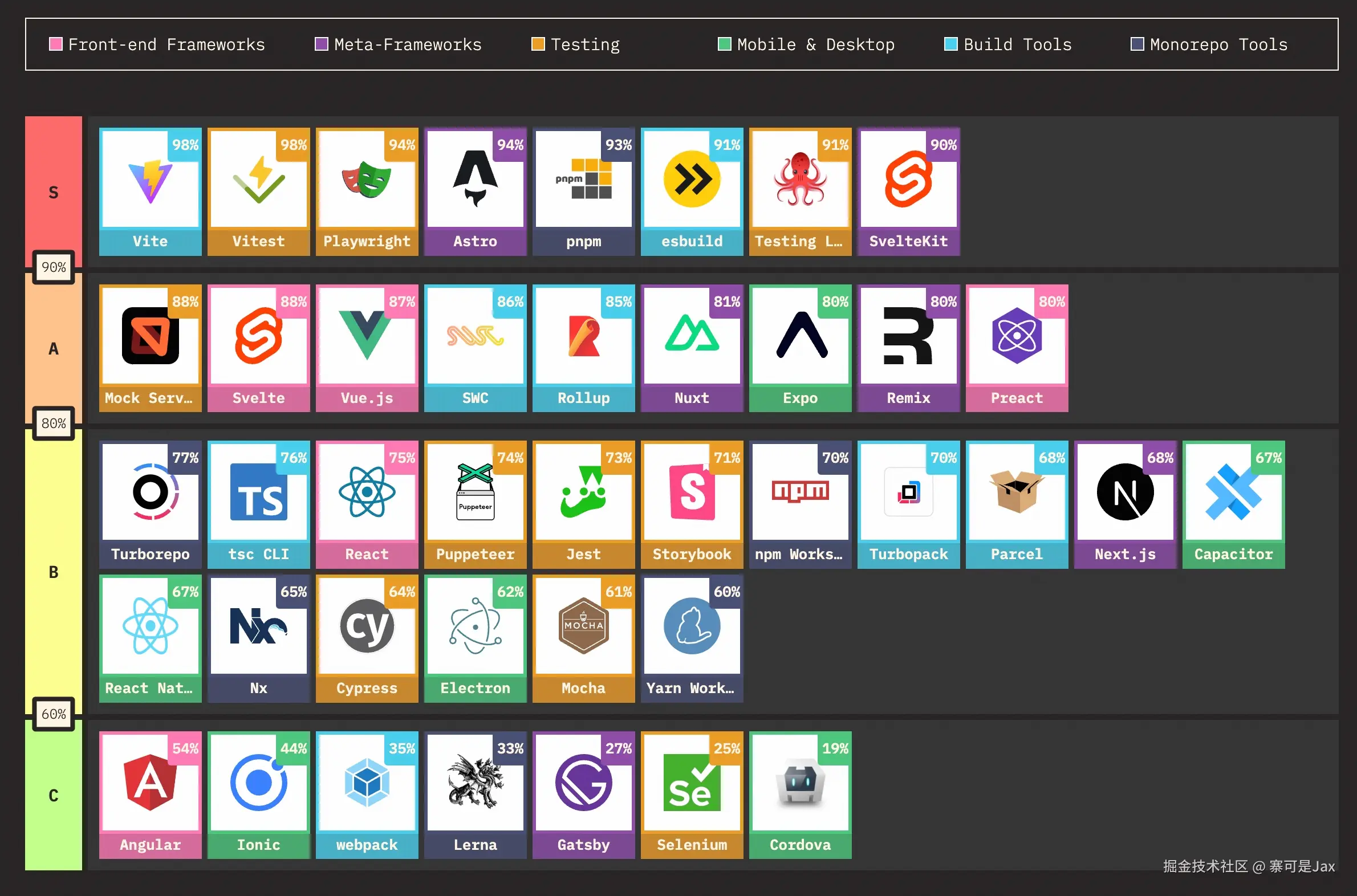Toggle the Testing legend filter box
Screen dimensions: 1357x896
point(537,44)
